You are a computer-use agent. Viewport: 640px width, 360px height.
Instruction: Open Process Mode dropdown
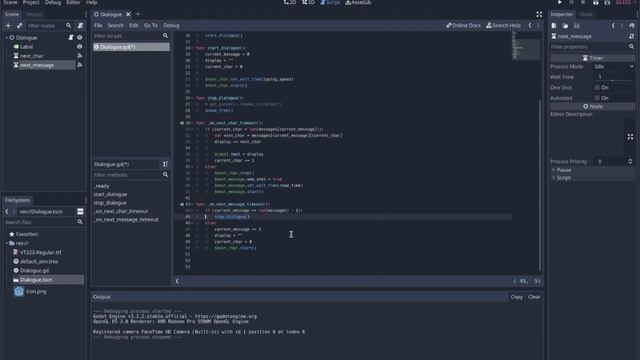click(x=614, y=67)
